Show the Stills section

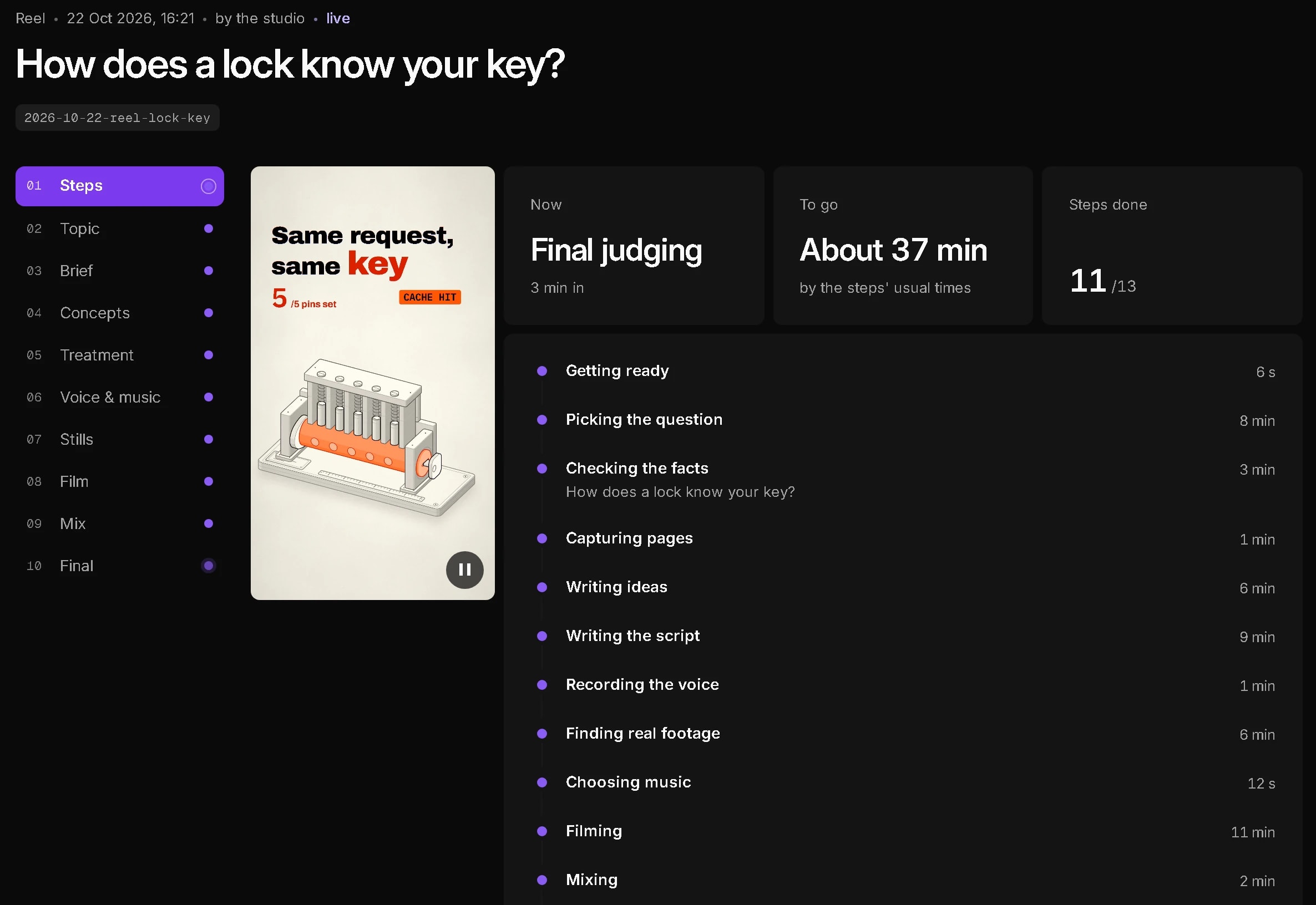(x=120, y=439)
